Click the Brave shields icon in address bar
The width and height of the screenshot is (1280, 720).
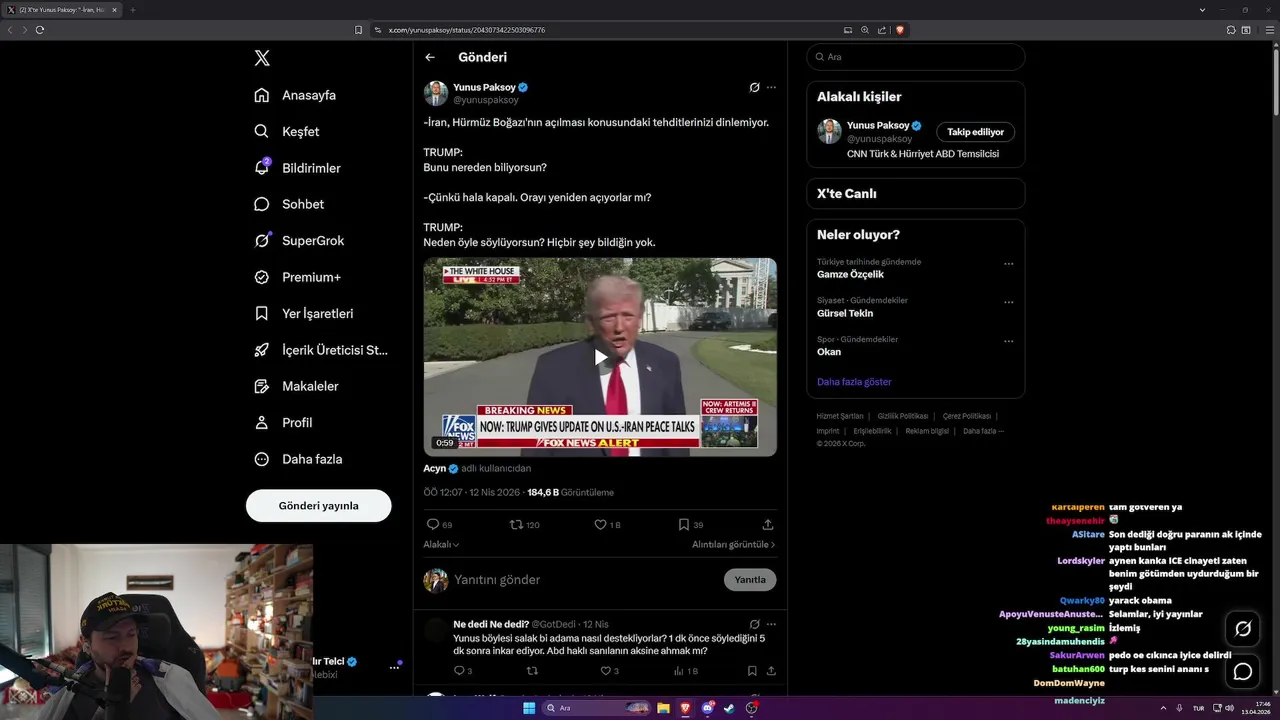point(900,30)
